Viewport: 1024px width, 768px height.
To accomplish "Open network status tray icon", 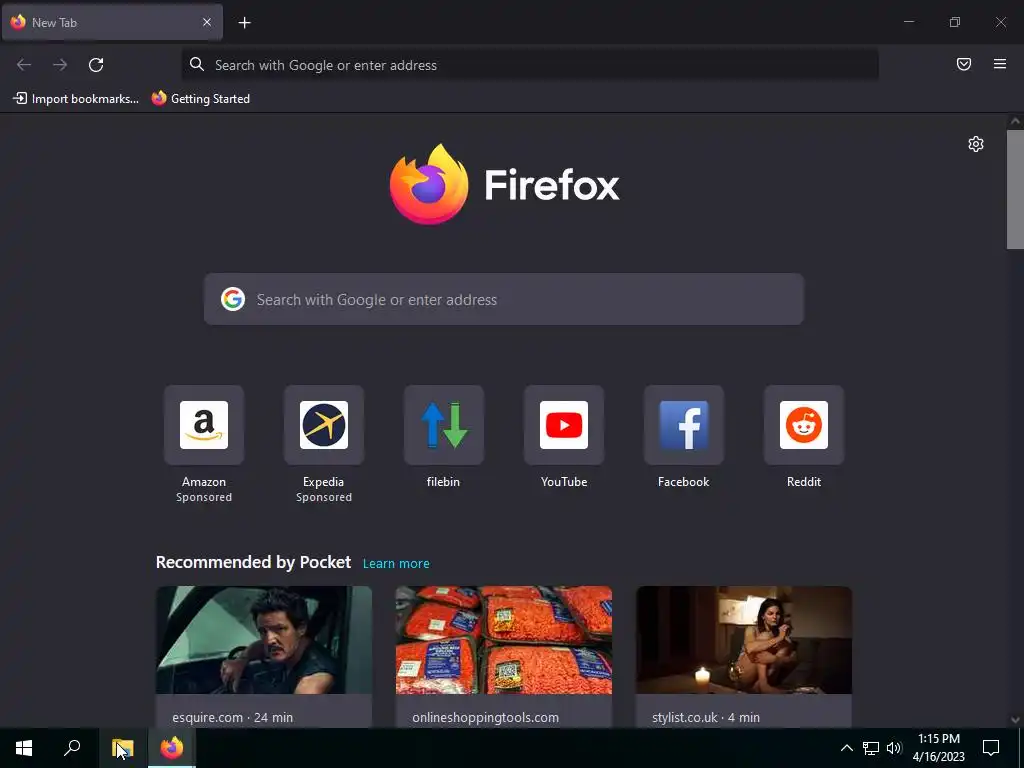I will [871, 748].
